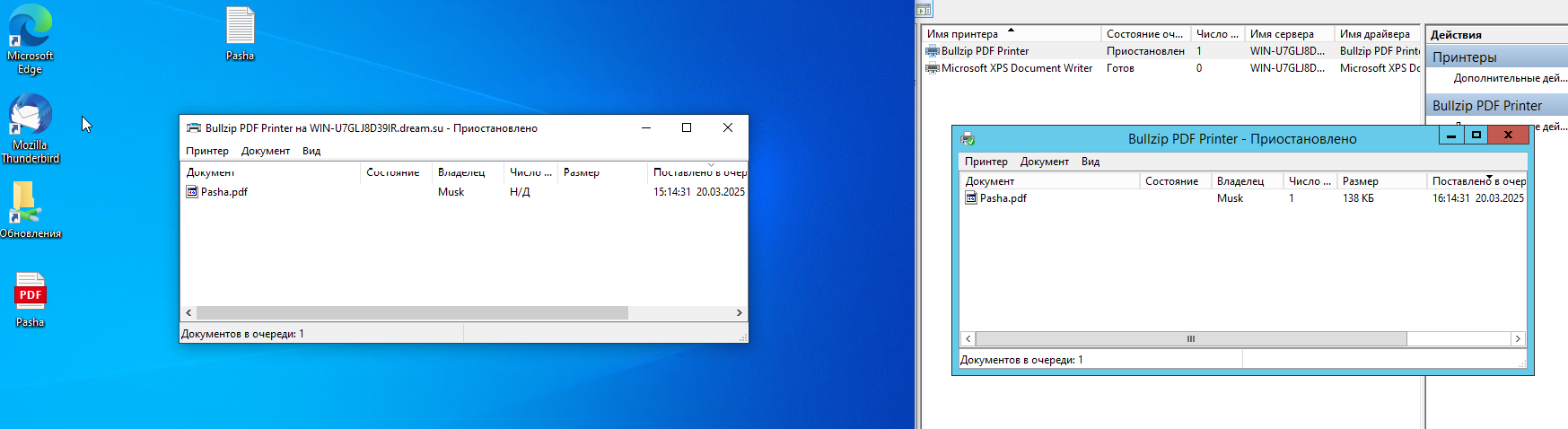
Task: Select Microsoft XPS Document Writer row
Action: pyautogui.click(x=1171, y=68)
